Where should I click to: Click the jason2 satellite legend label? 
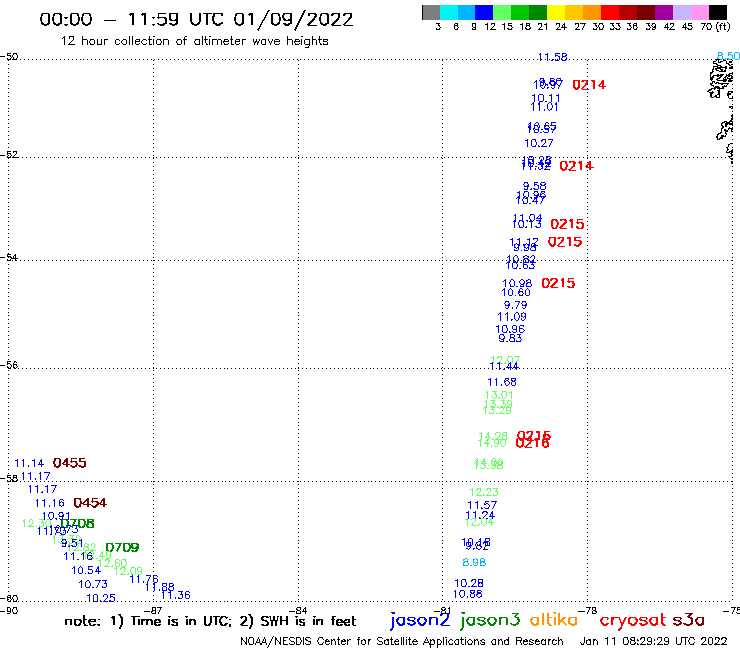point(420,620)
